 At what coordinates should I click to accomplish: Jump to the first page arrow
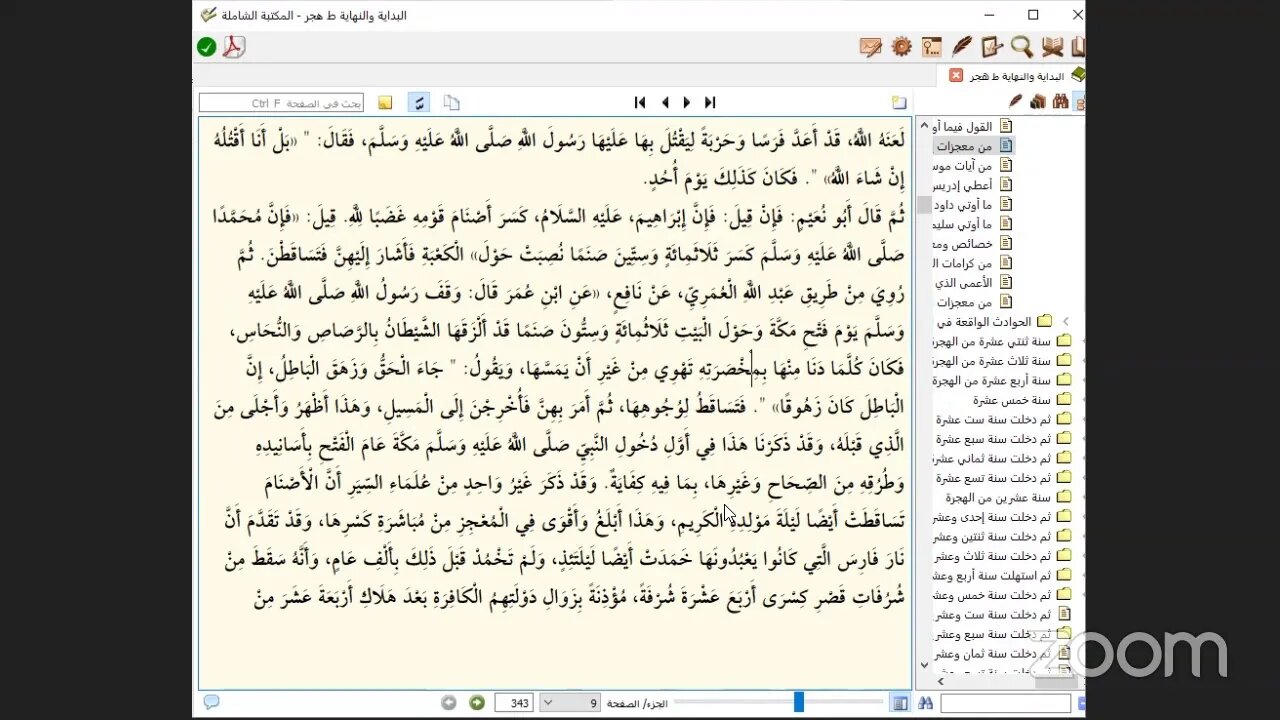[x=640, y=102]
